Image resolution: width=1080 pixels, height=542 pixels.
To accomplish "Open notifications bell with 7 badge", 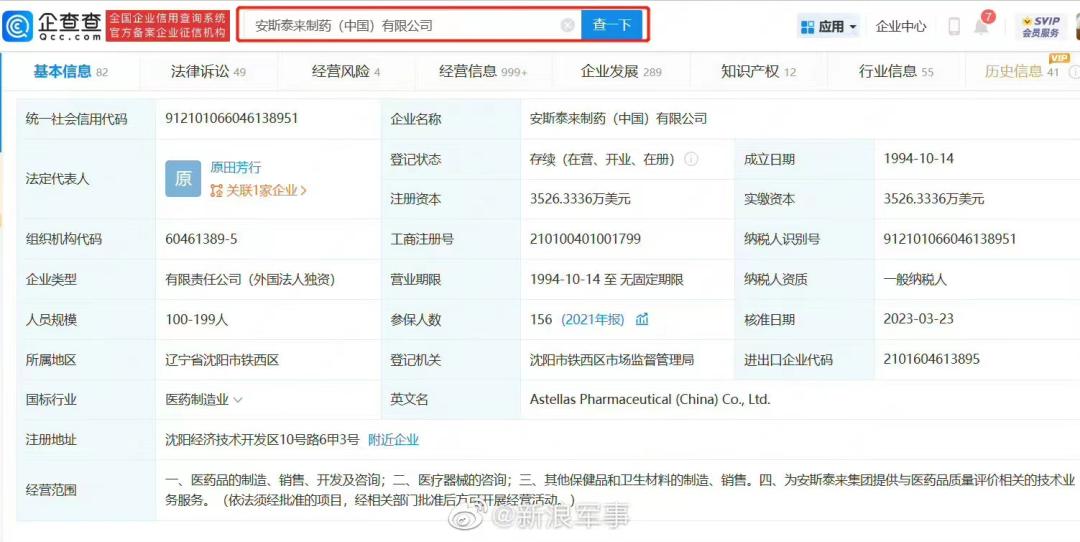I will click(x=981, y=27).
